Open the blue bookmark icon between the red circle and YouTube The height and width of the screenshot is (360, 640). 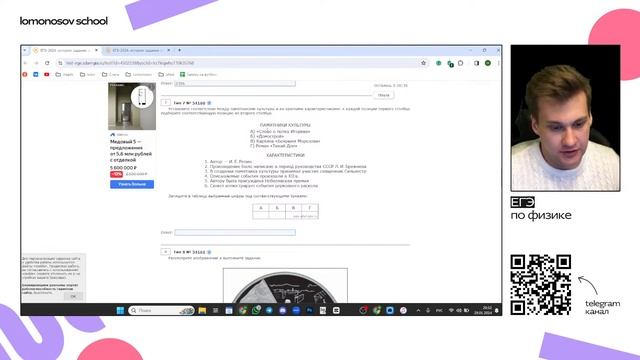click(x=36, y=74)
